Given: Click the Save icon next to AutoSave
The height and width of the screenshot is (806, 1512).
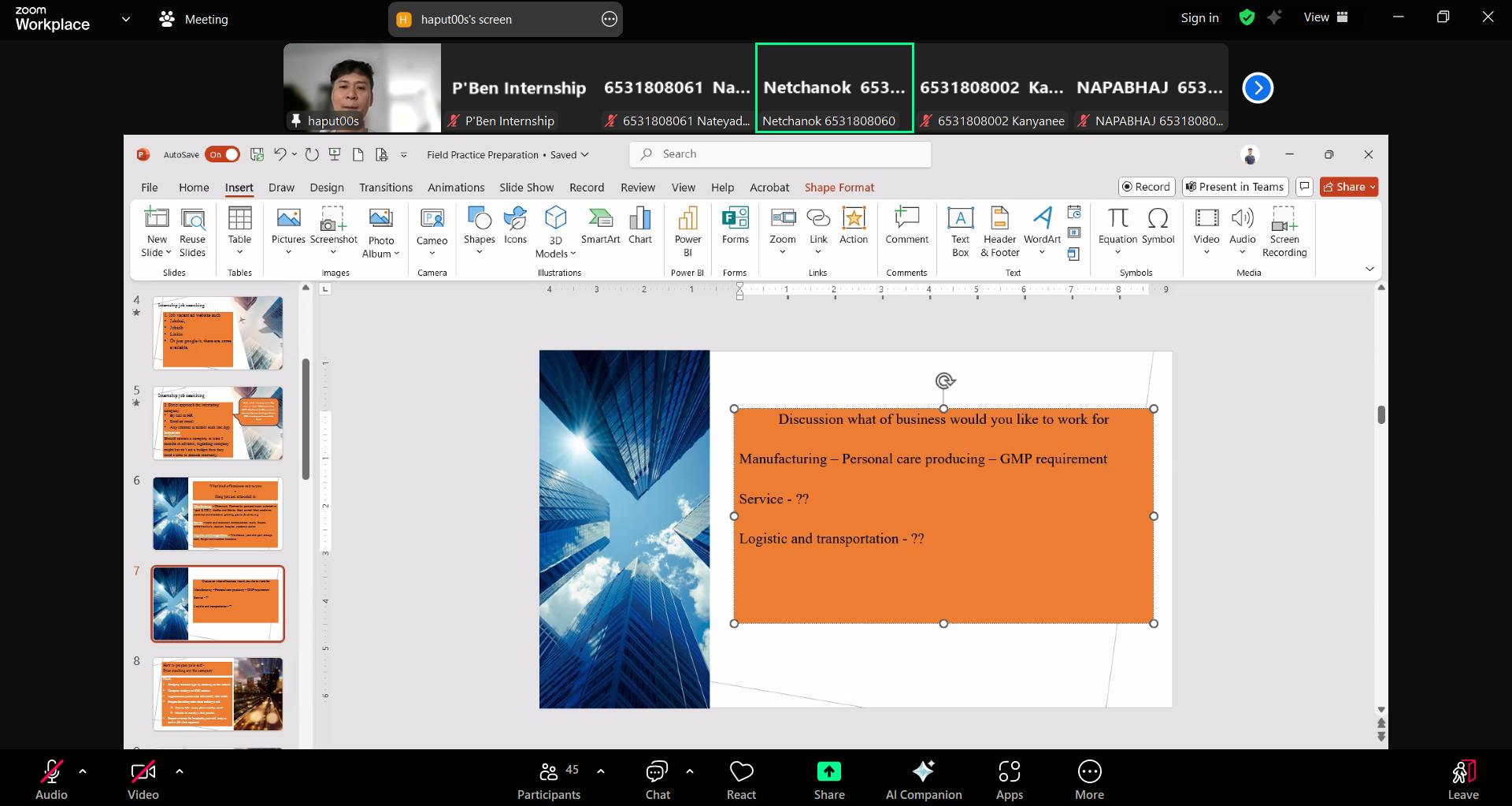Looking at the screenshot, I should (x=257, y=154).
